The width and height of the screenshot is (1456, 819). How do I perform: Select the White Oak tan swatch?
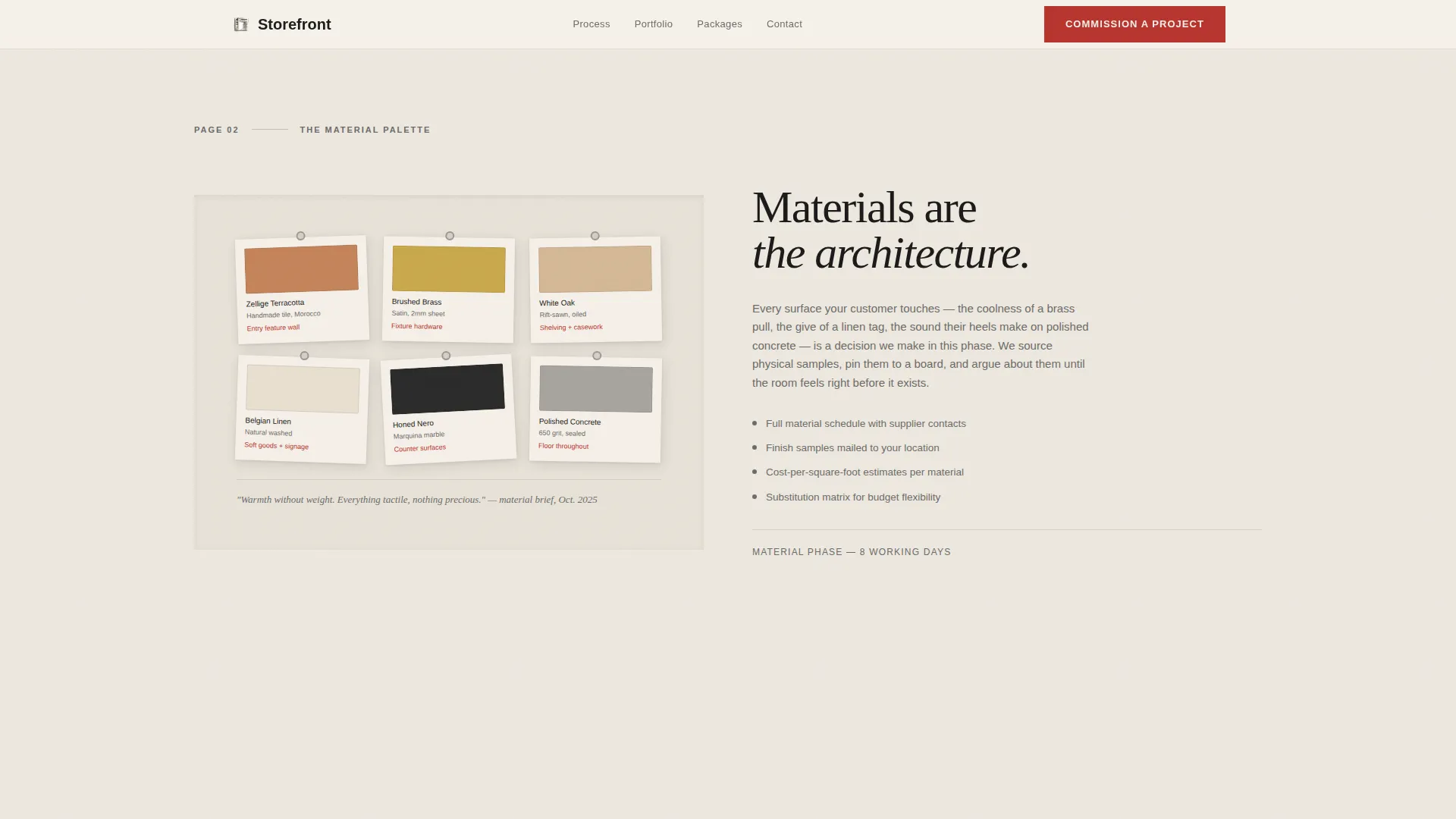point(595,269)
